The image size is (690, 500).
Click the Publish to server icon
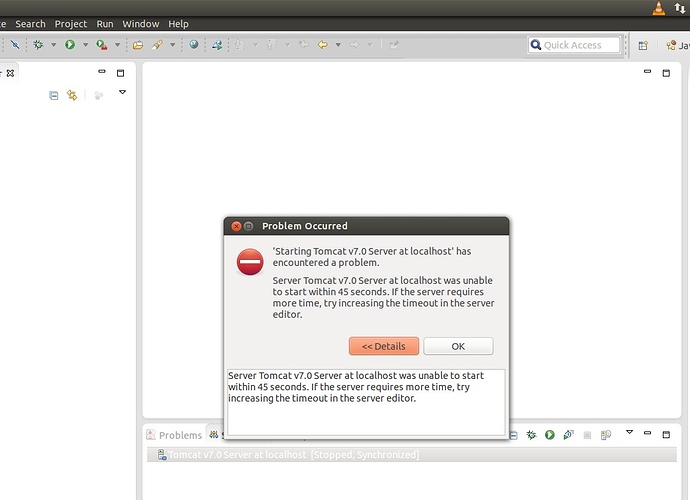tap(606, 435)
